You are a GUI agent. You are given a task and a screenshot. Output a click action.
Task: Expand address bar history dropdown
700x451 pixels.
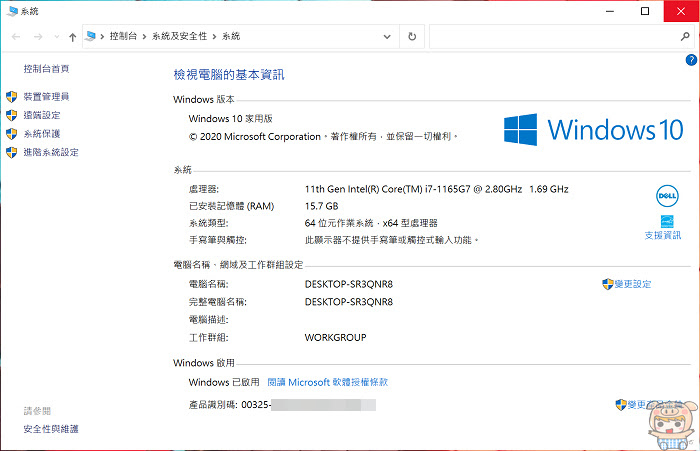pos(387,37)
